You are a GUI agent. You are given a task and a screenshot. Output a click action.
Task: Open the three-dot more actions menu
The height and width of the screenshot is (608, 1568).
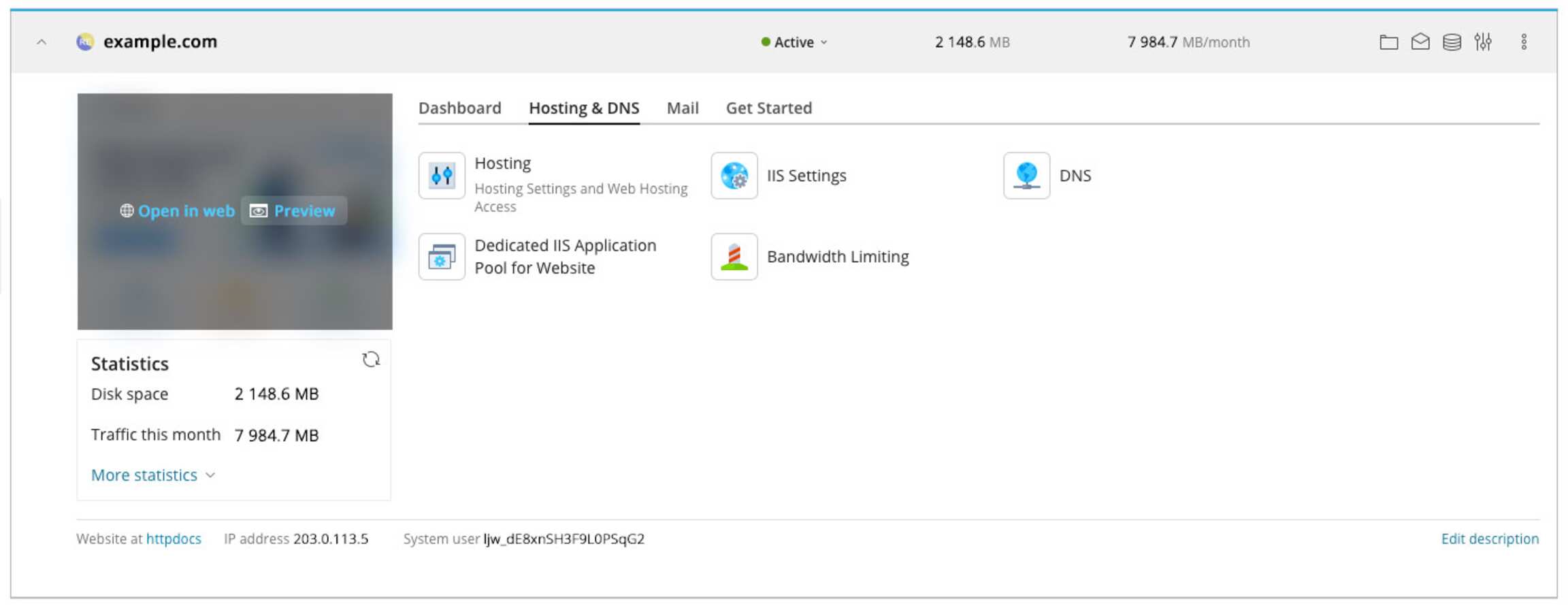pyautogui.click(x=1524, y=42)
